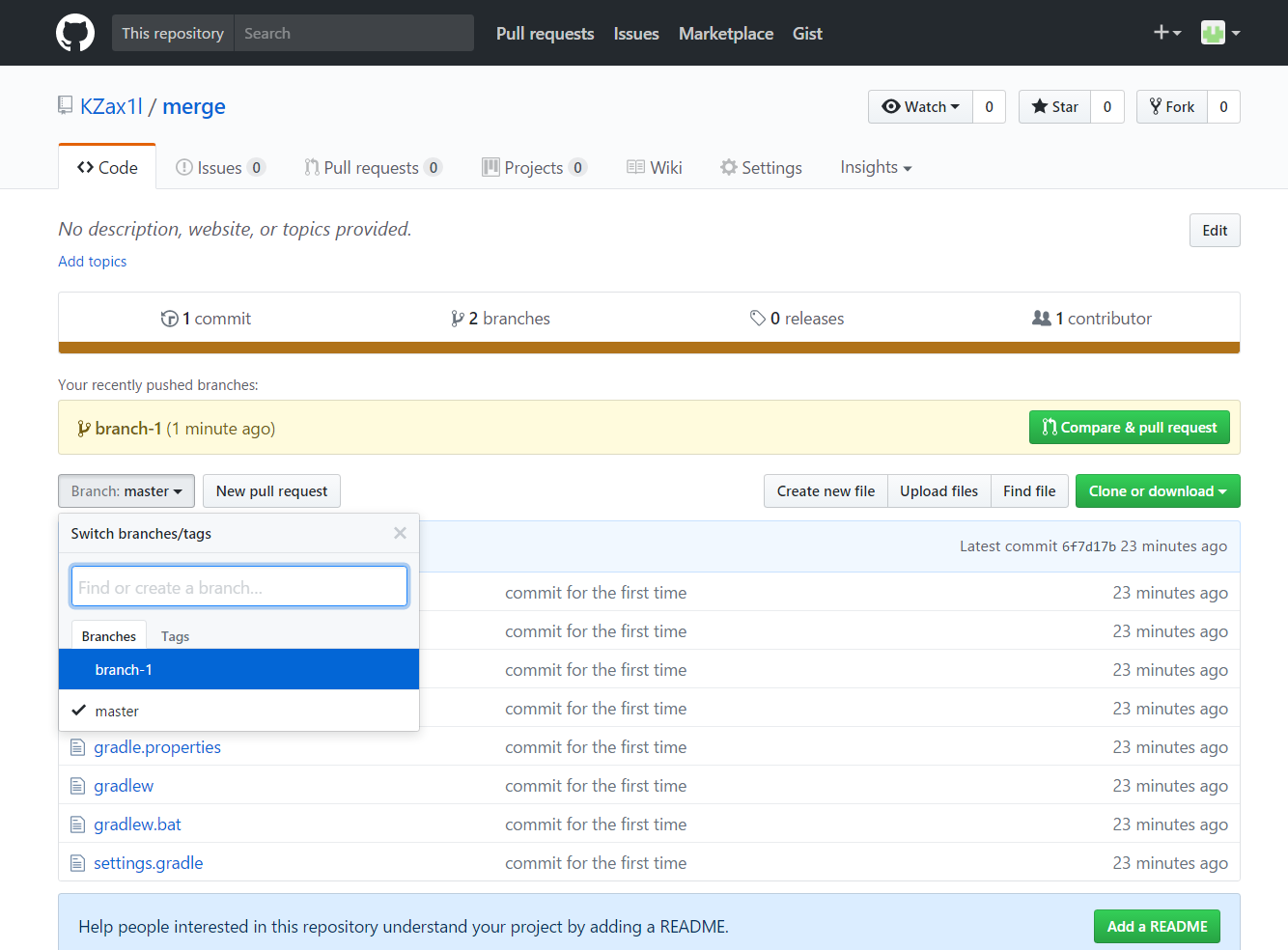Open Marketplace from the top navigation
Viewport: 1288px width, 950px height.
726,33
